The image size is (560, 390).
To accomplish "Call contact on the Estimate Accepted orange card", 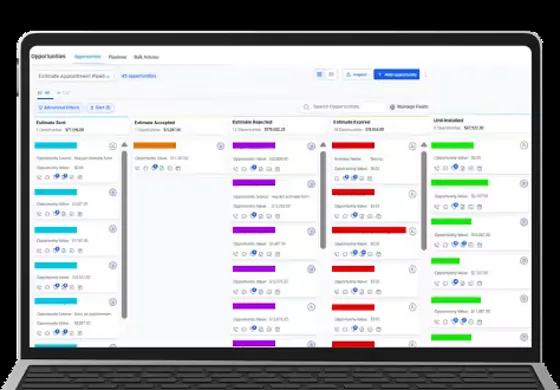I will point(137,168).
